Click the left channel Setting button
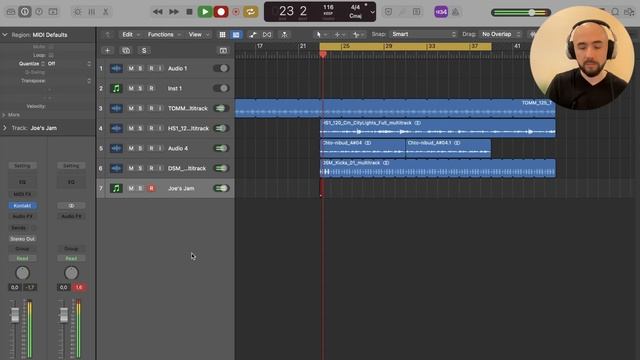 coord(22,166)
